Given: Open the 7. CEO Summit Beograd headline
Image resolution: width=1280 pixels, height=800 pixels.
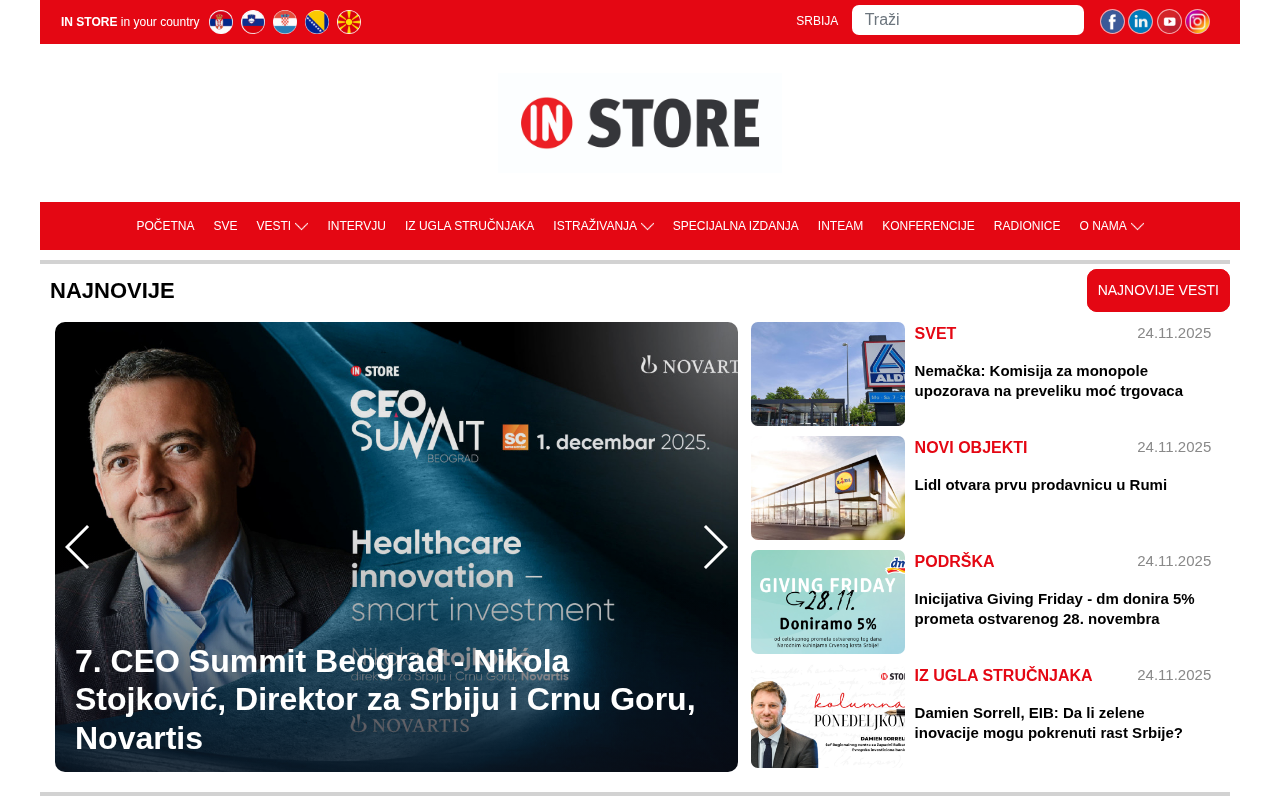Looking at the screenshot, I should 385,699.
